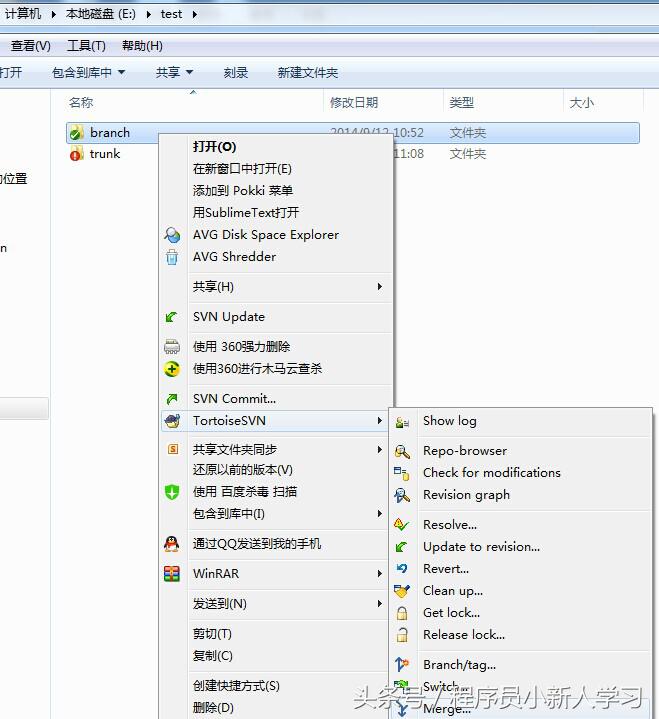Choose 用SublimeText打开
The height and width of the screenshot is (719, 659).
246,213
